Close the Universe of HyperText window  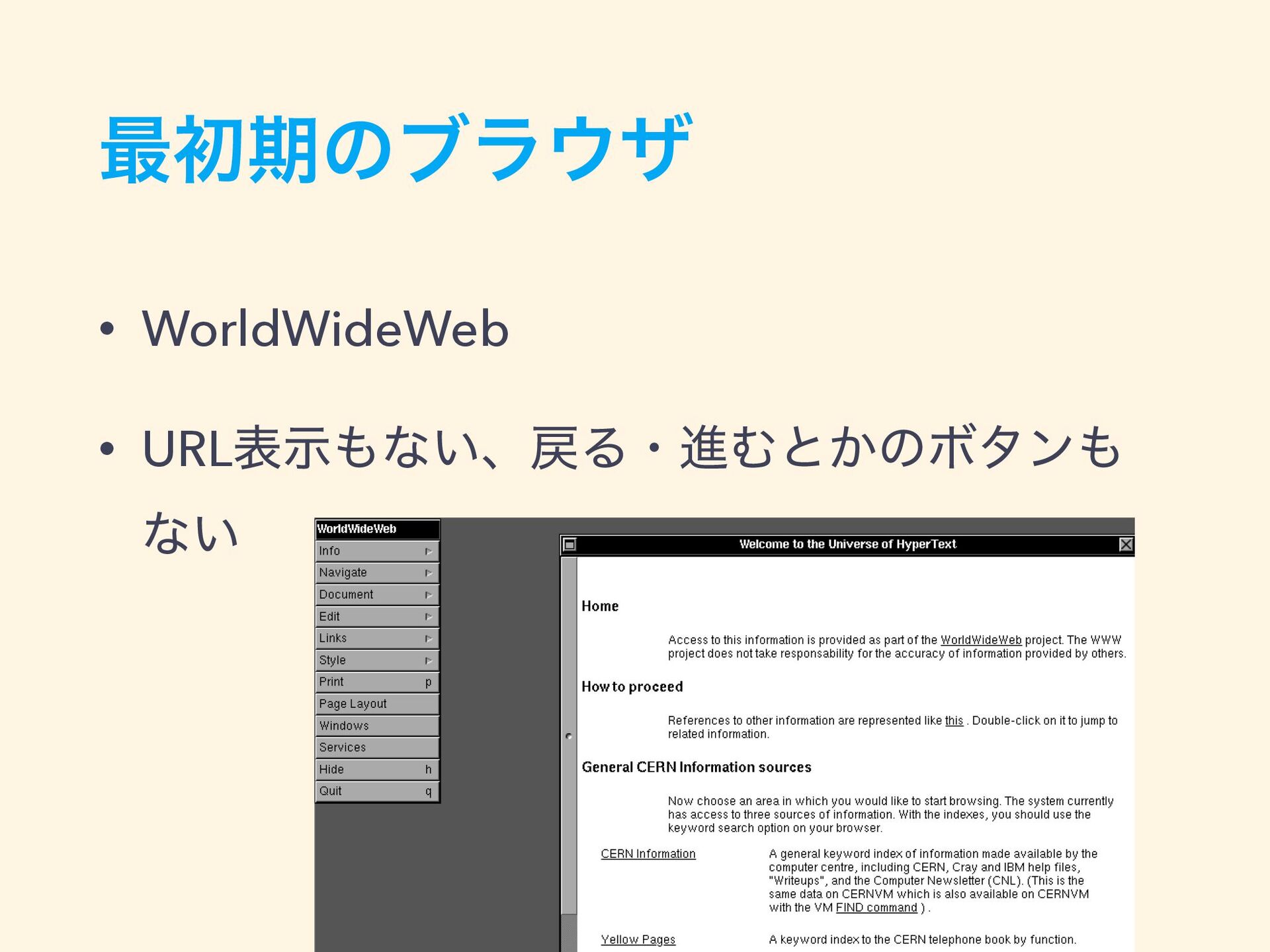(1126, 545)
